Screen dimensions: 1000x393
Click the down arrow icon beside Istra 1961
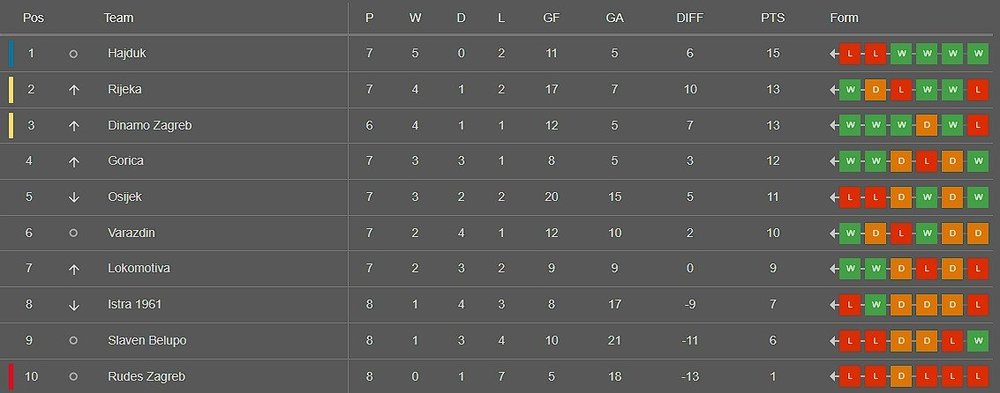(73, 305)
